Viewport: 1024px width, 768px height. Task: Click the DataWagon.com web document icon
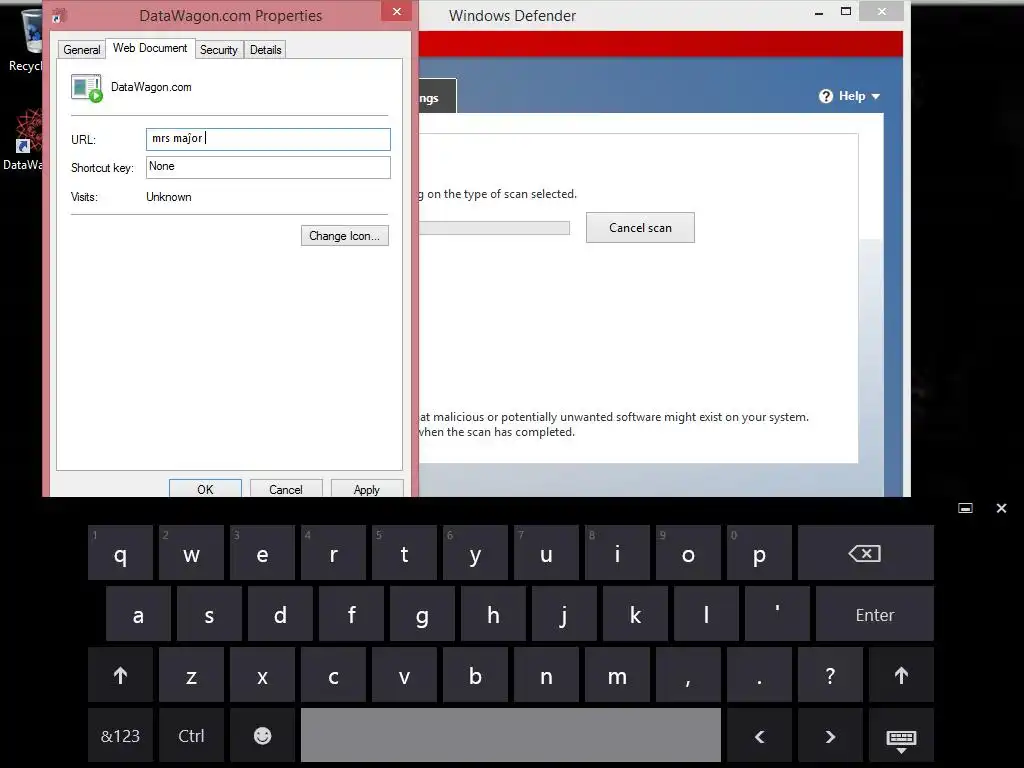(87, 88)
